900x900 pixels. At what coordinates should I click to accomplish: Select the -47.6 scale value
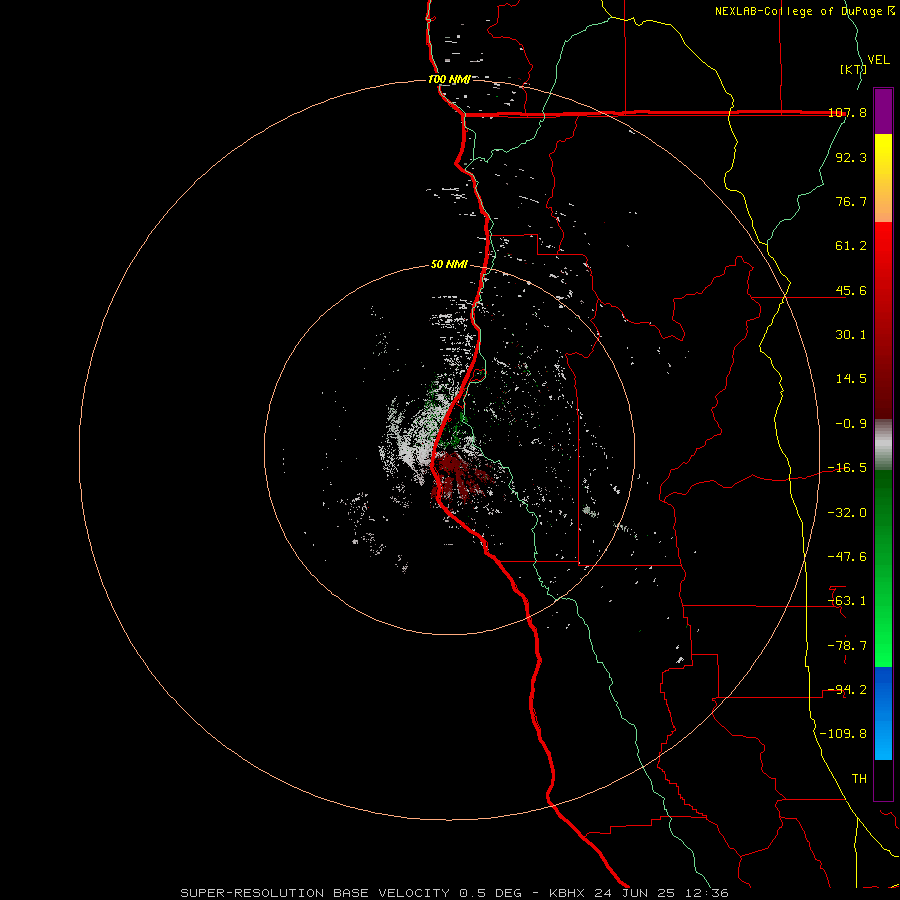tap(847, 557)
